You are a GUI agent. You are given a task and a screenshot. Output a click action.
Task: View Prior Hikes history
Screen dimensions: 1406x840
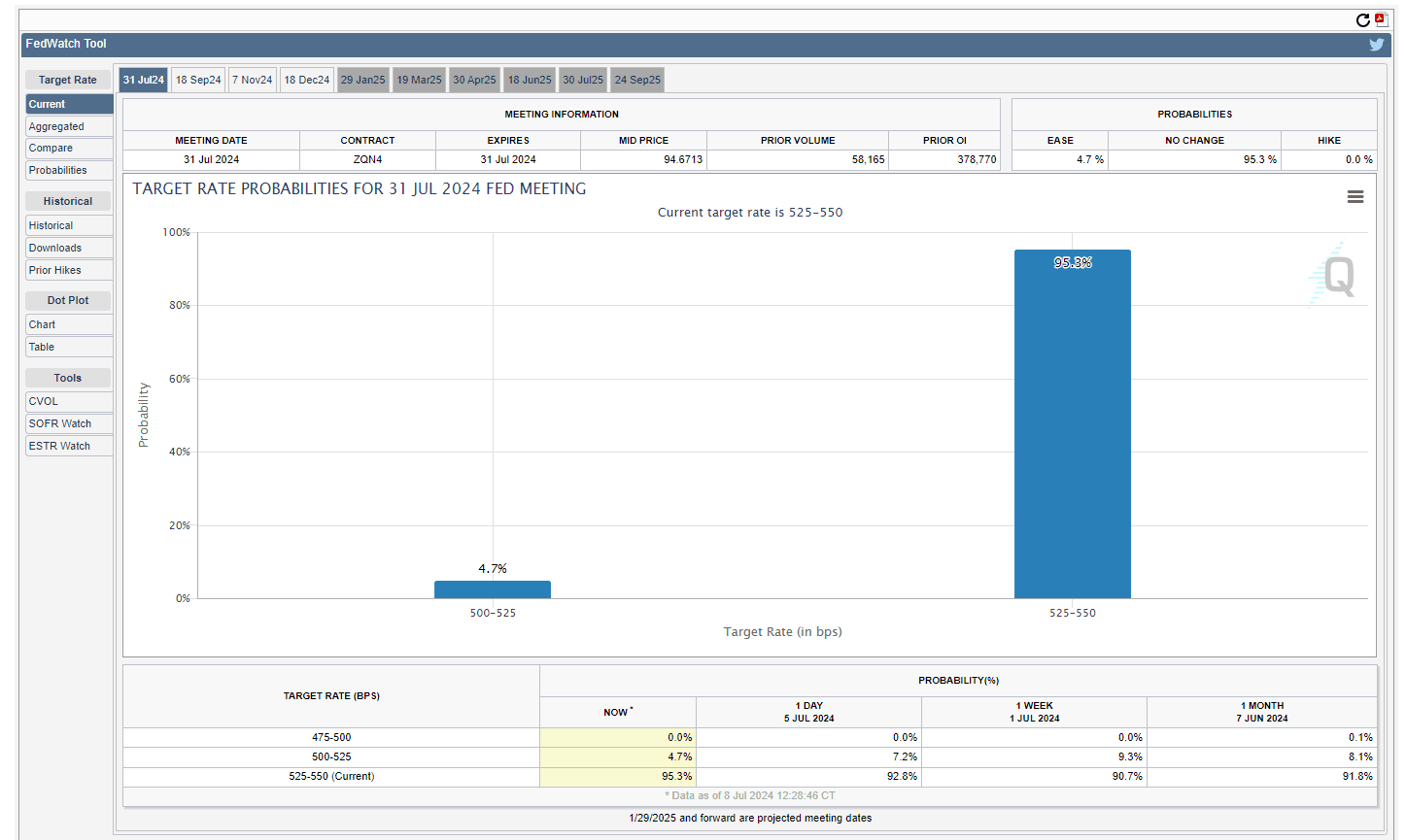54,271
